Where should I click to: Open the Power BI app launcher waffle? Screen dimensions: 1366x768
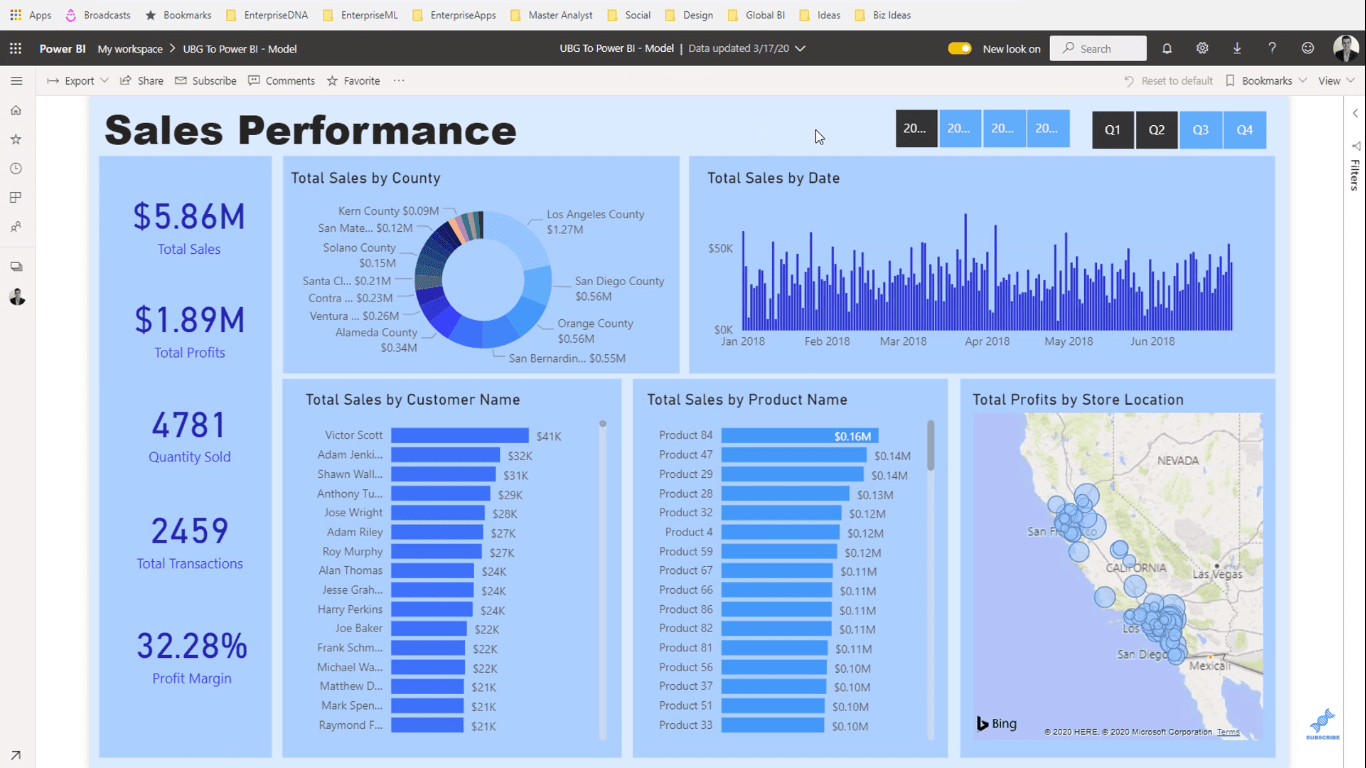15,48
